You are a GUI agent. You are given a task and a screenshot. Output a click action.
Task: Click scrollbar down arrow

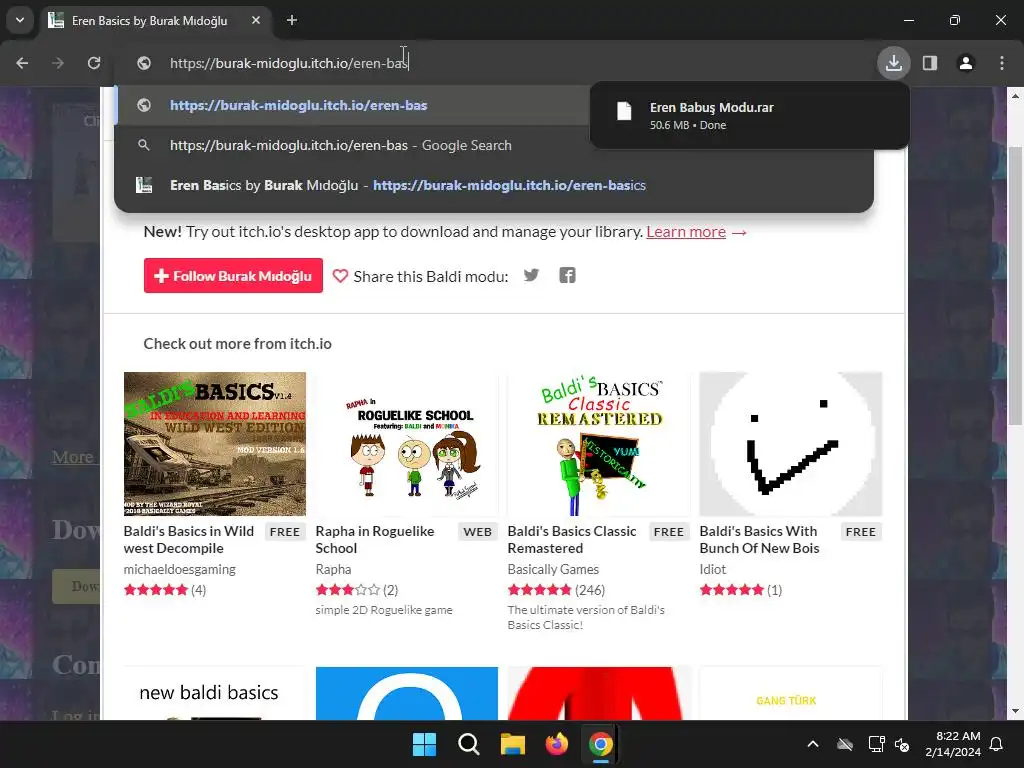pos(1015,711)
